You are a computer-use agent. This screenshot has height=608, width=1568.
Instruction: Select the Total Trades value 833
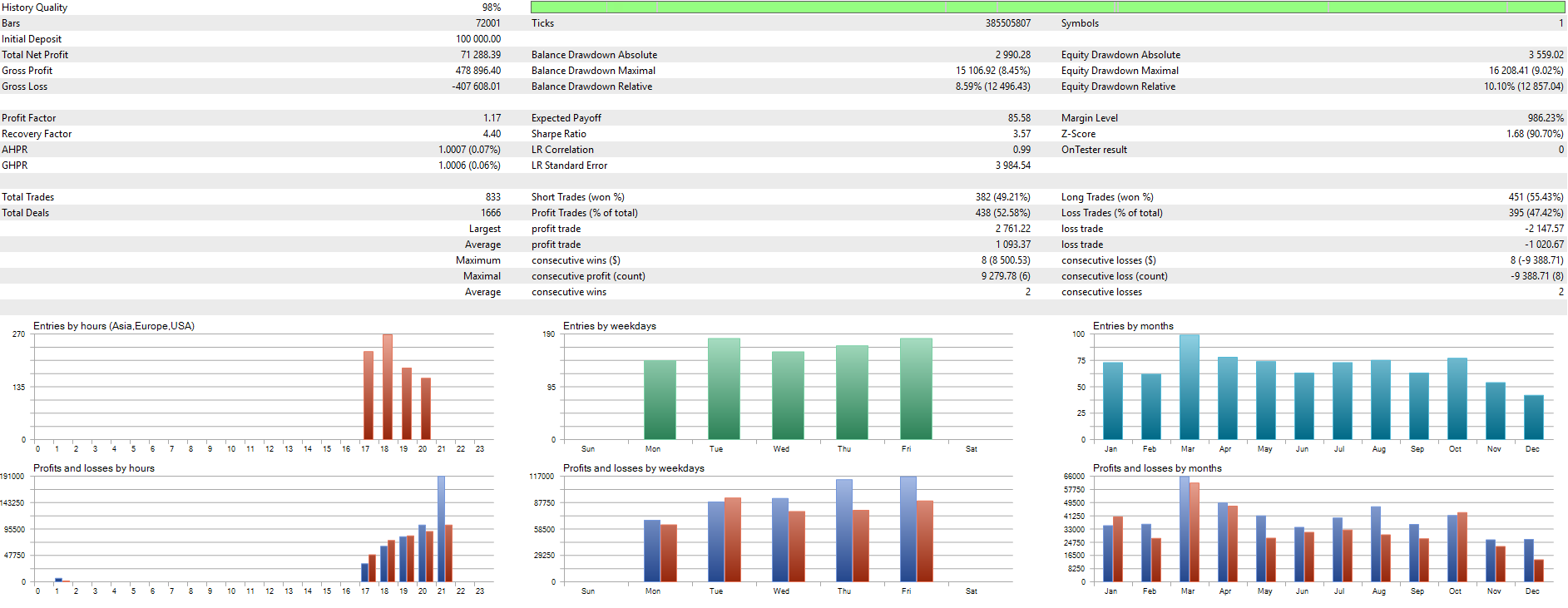point(492,197)
